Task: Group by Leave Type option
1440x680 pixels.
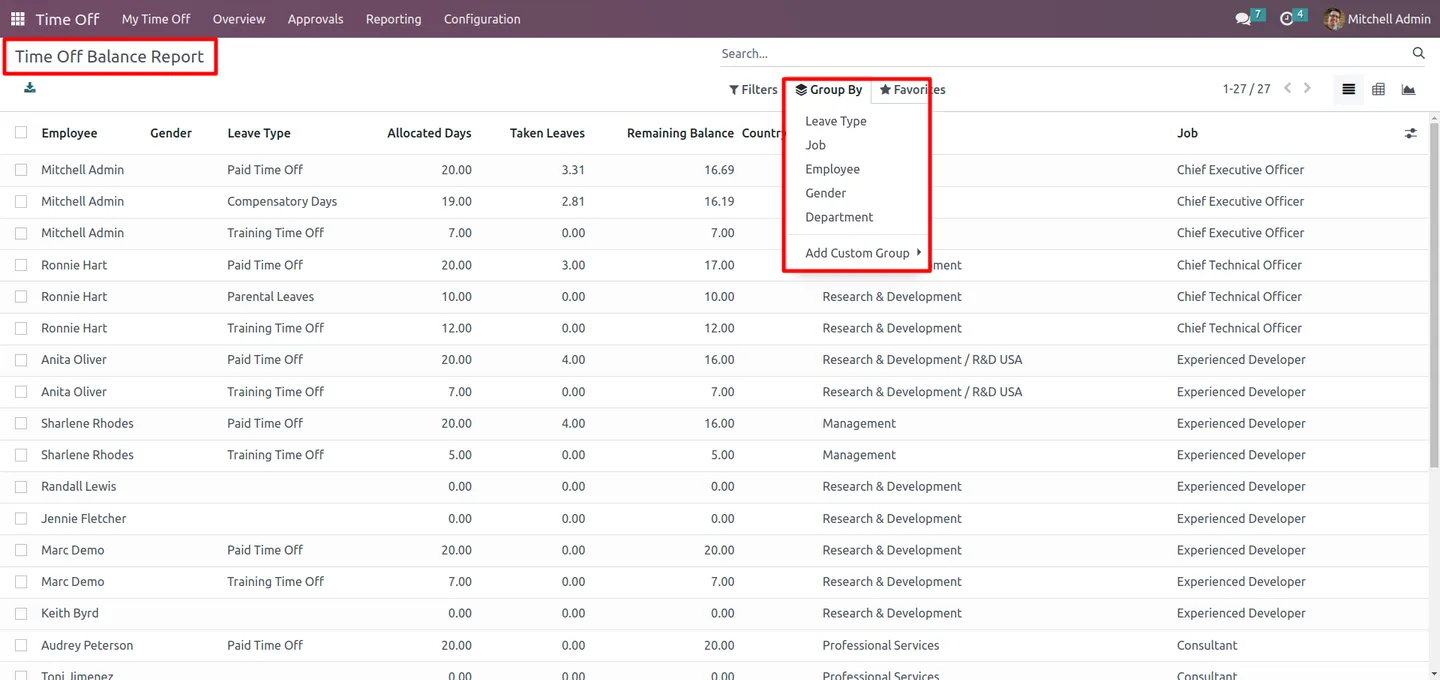Action: pyautogui.click(x=836, y=121)
